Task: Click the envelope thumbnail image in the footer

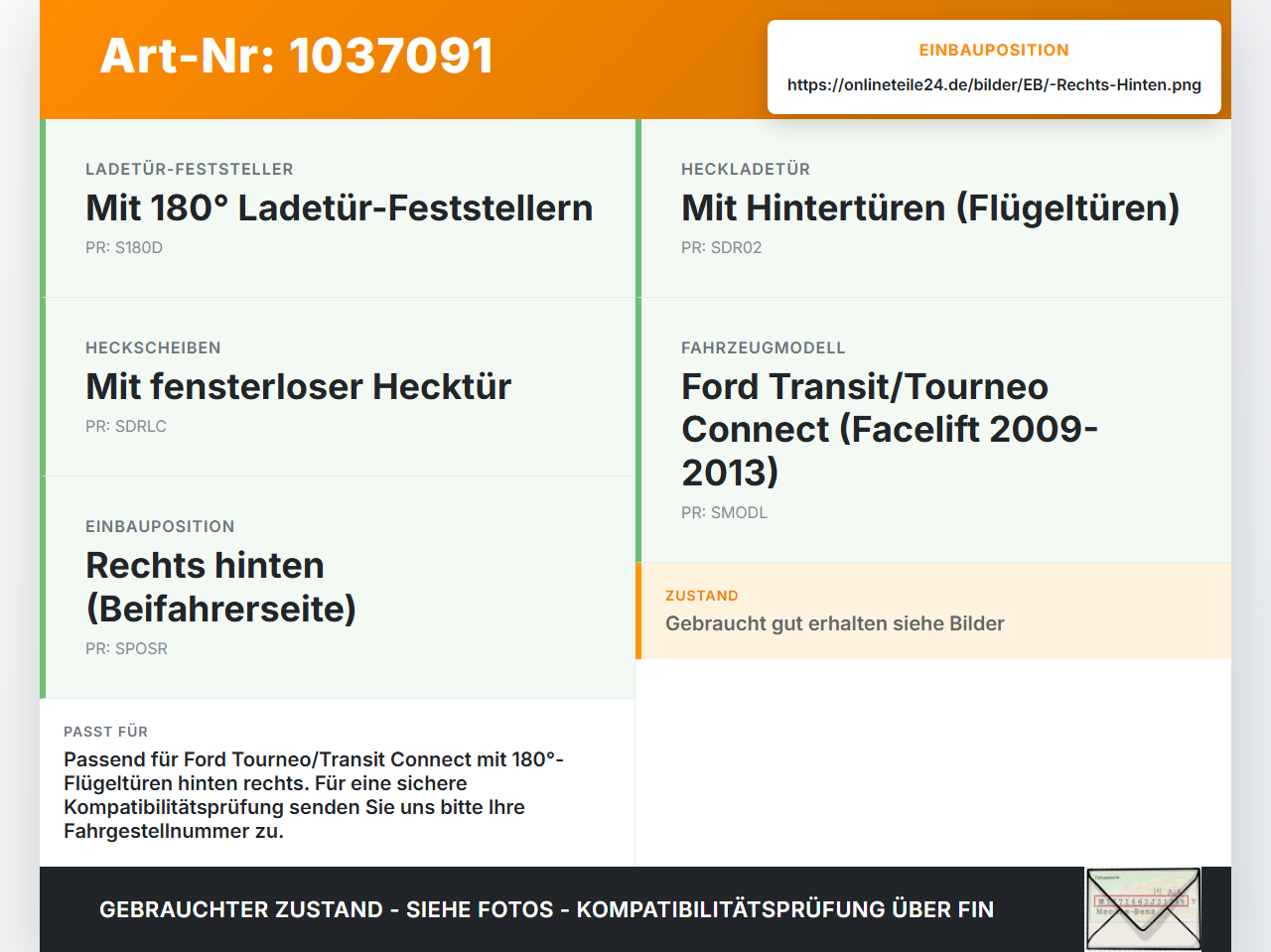Action: (1143, 909)
